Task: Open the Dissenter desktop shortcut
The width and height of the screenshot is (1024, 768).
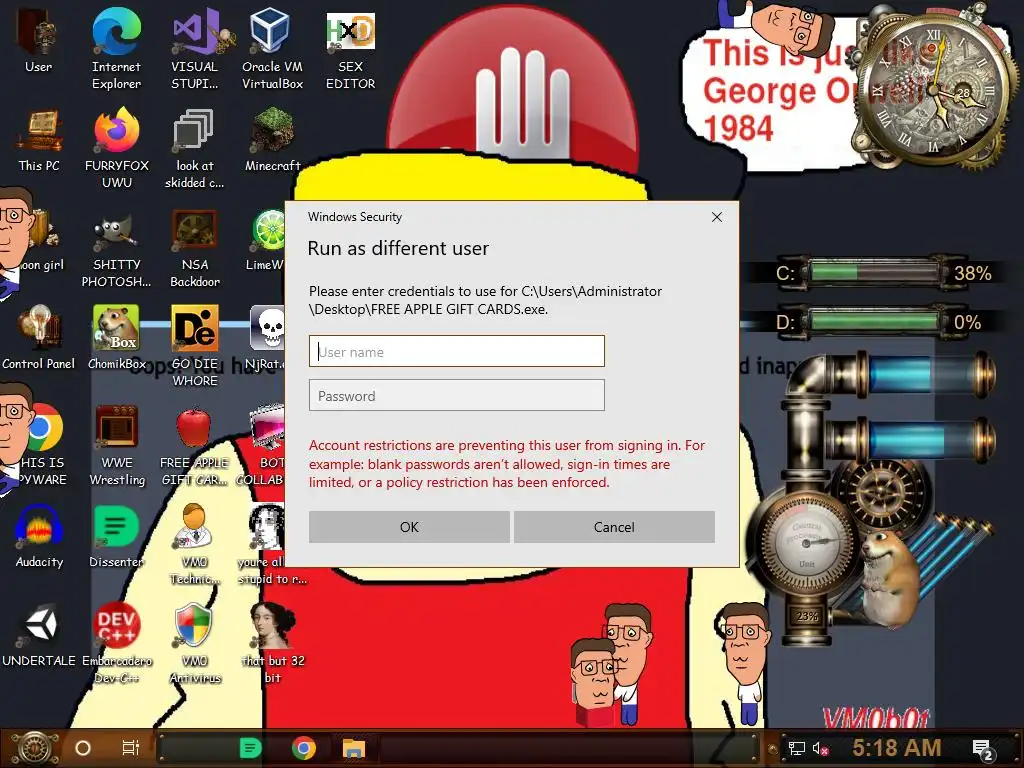Action: click(116, 537)
